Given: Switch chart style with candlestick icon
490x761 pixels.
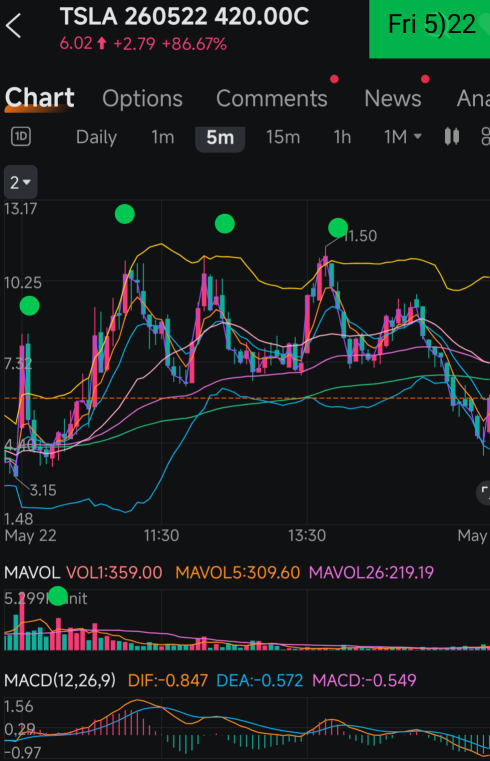Looking at the screenshot, I should tap(452, 137).
